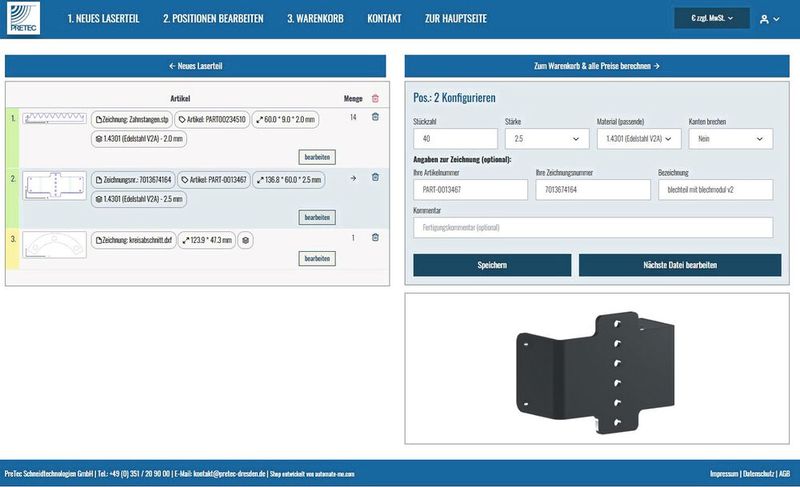The width and height of the screenshot is (800, 487).
Task: Click the Kommentar input field
Action: click(x=593, y=227)
